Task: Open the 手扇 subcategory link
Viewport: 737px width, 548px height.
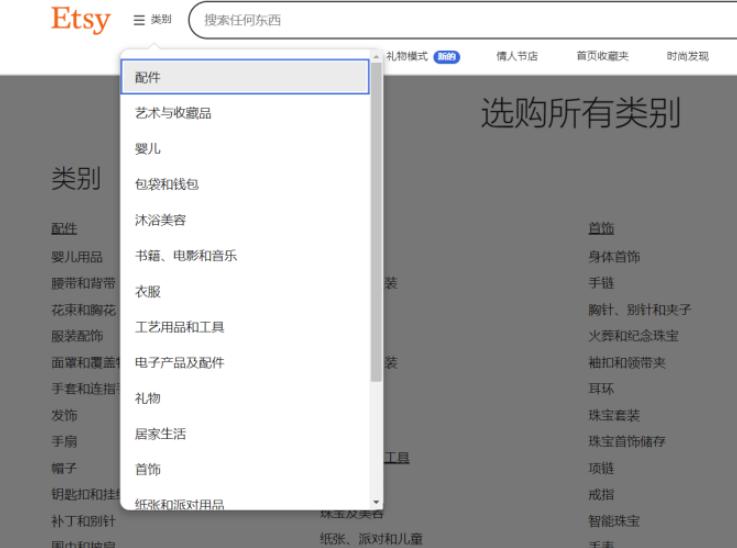Action: pos(64,442)
